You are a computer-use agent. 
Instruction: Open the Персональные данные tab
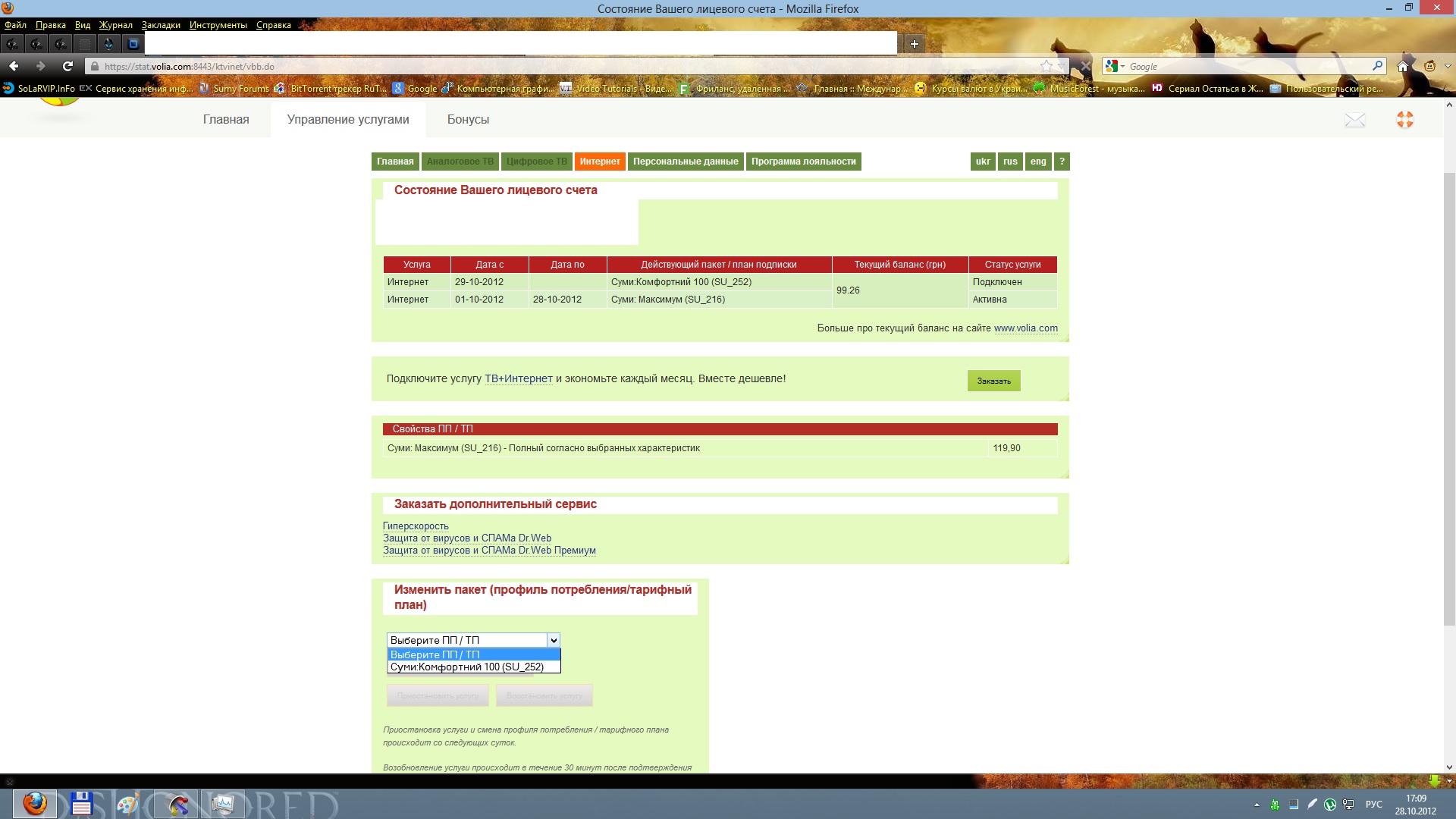point(686,162)
